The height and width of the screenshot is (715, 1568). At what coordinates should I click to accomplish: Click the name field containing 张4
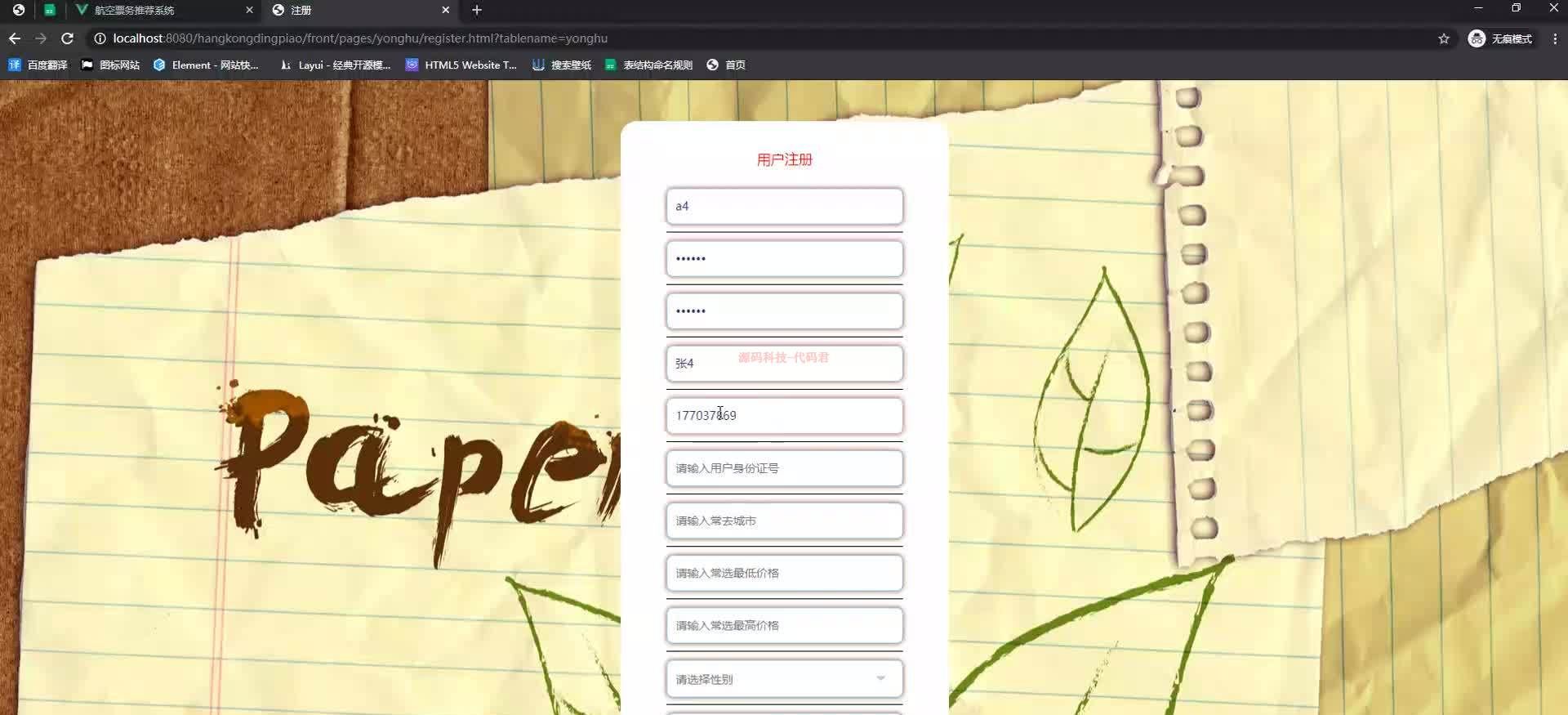[784, 364]
